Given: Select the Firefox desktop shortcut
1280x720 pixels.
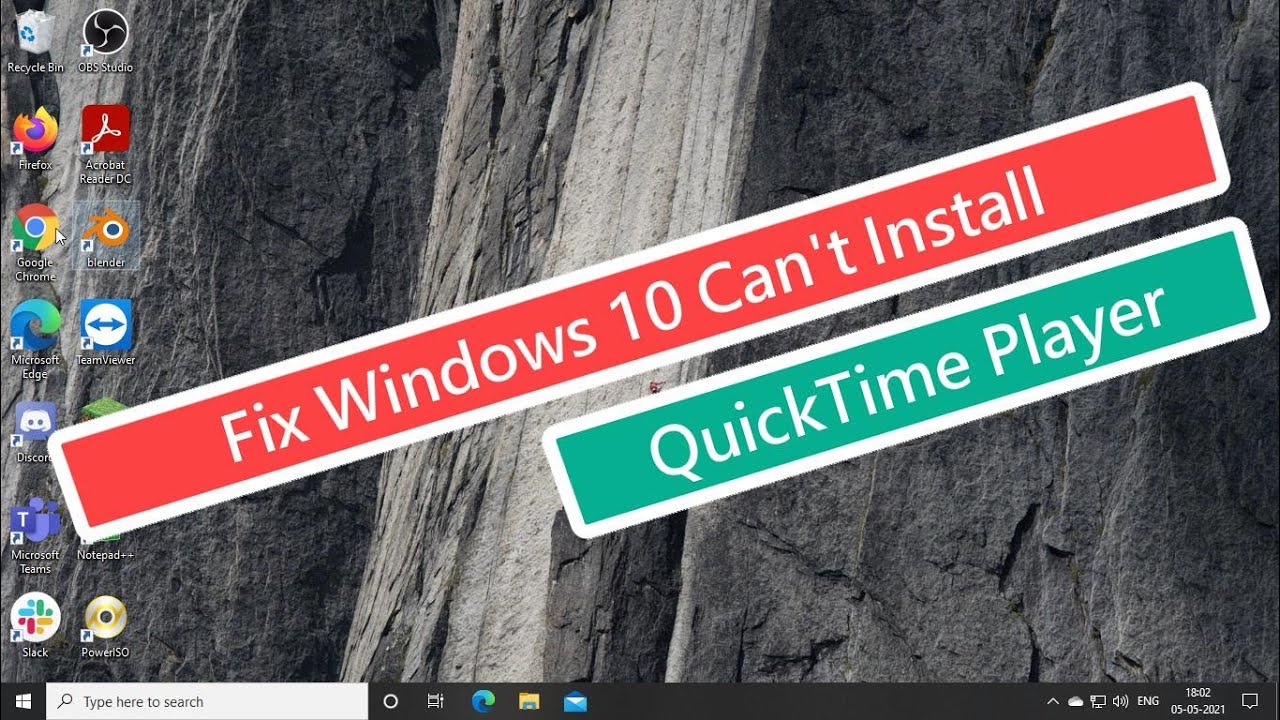Looking at the screenshot, I should (35, 138).
